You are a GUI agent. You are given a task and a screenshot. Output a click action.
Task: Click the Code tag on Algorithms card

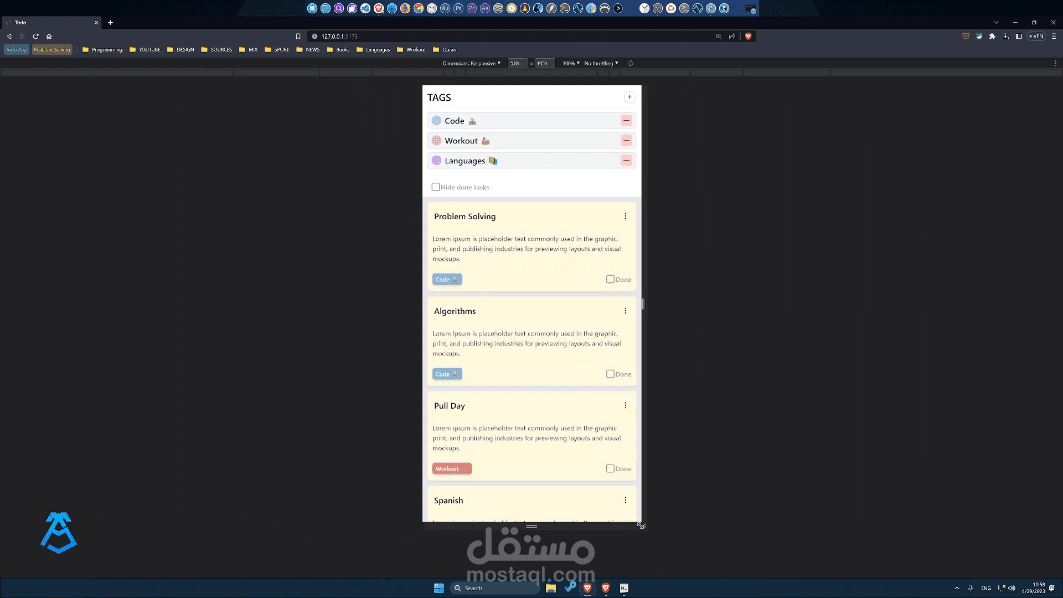(447, 374)
